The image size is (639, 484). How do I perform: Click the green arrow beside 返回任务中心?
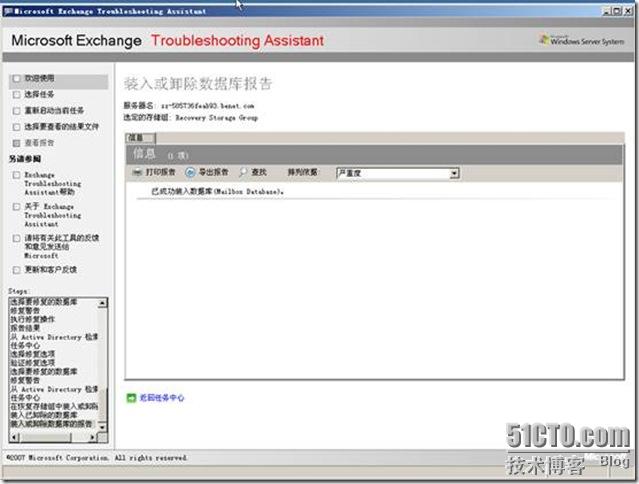(131, 398)
